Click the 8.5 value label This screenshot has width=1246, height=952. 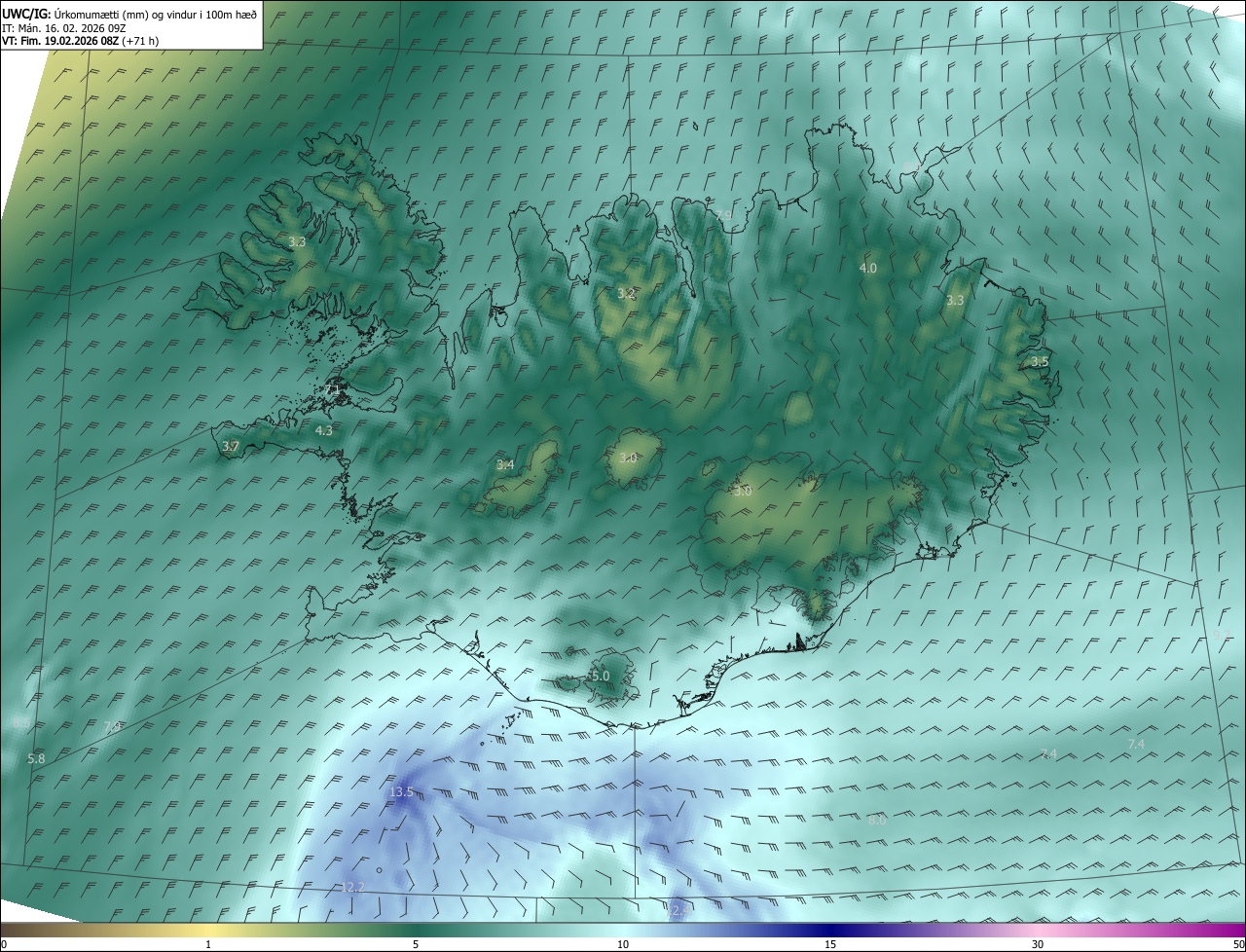coord(20,723)
